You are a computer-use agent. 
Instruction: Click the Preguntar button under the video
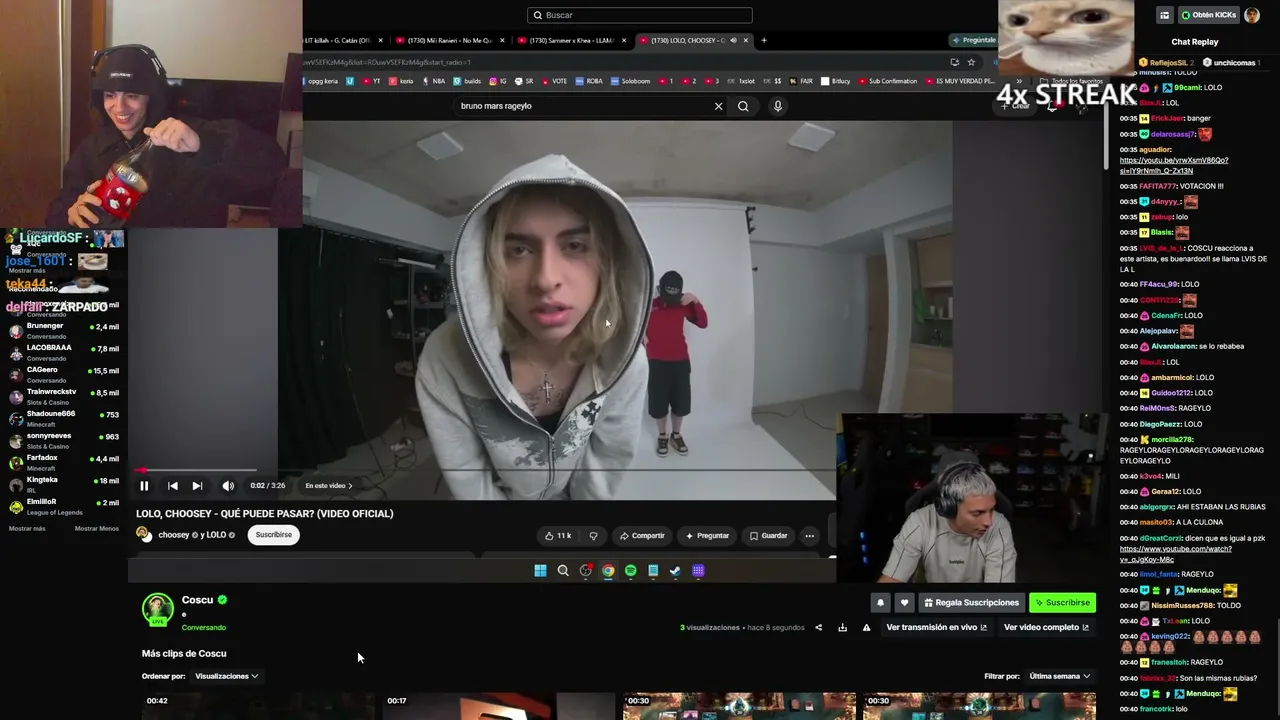707,536
